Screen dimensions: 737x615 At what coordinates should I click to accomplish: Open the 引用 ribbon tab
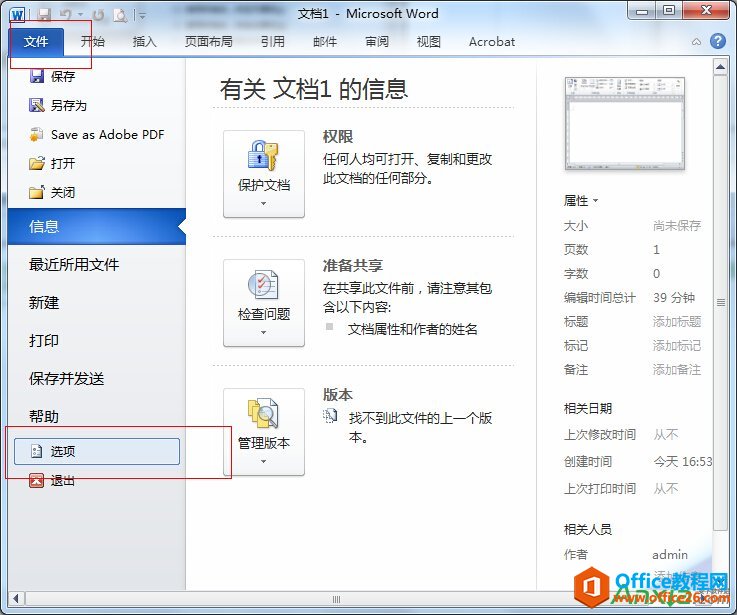tap(273, 42)
